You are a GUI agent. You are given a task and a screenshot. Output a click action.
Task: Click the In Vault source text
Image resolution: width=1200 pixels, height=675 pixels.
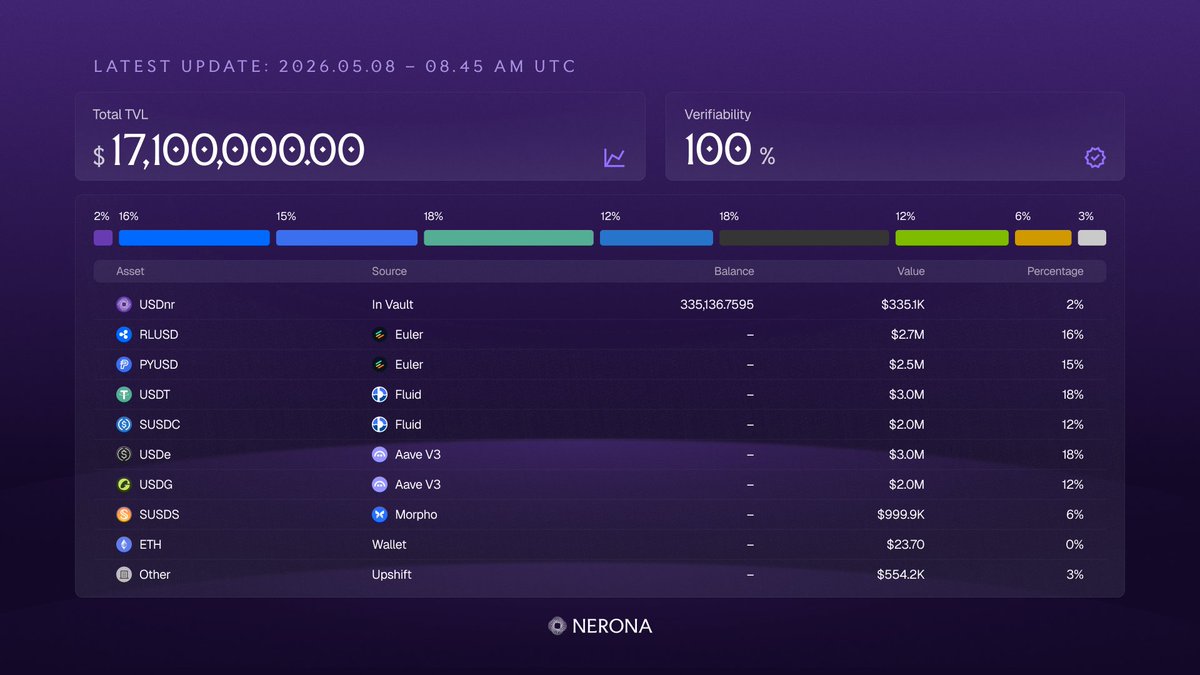tap(393, 304)
